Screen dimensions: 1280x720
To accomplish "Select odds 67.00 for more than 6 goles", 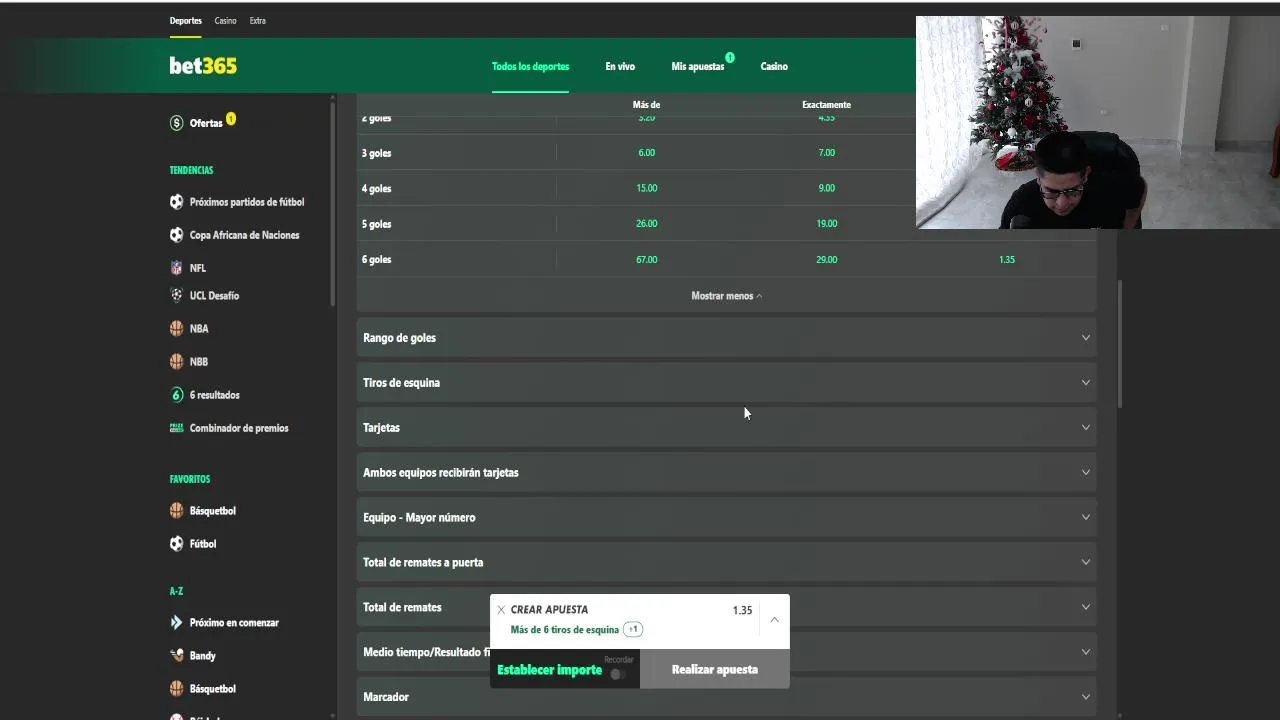I will (x=647, y=260).
